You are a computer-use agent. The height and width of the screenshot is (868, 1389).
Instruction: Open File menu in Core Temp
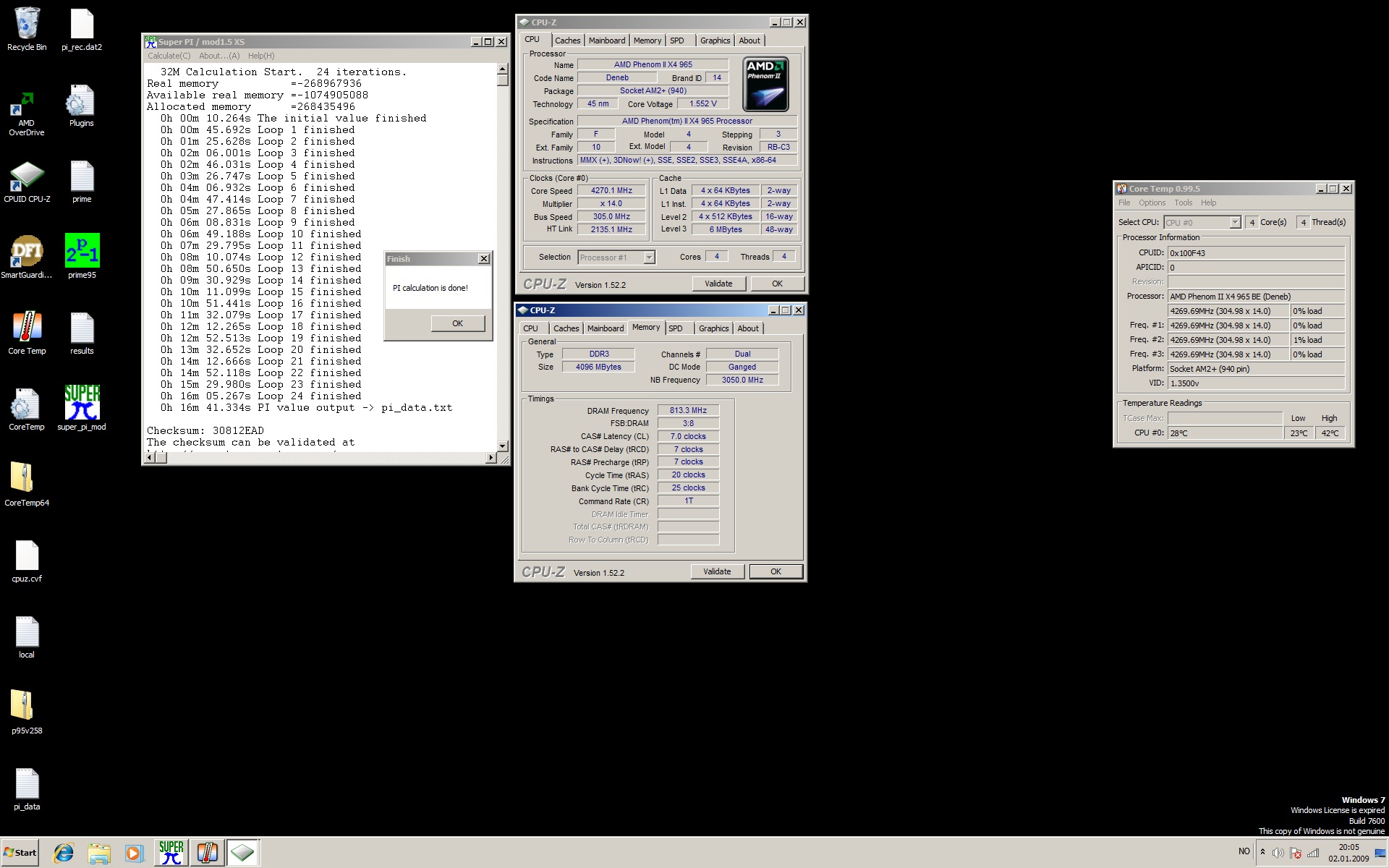click(x=1124, y=203)
